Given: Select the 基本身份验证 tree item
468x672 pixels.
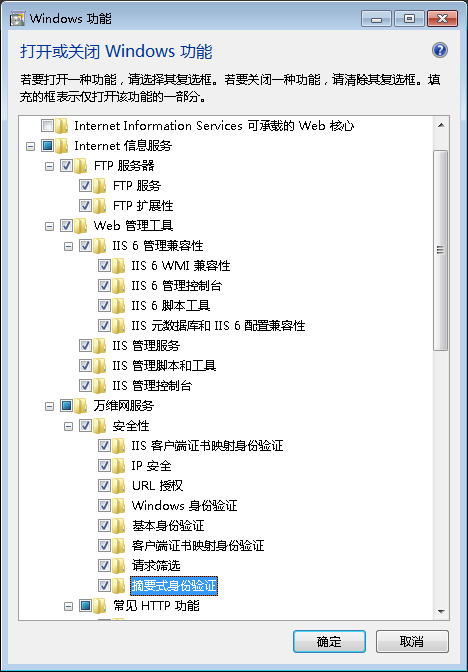Looking at the screenshot, I should pos(168,525).
